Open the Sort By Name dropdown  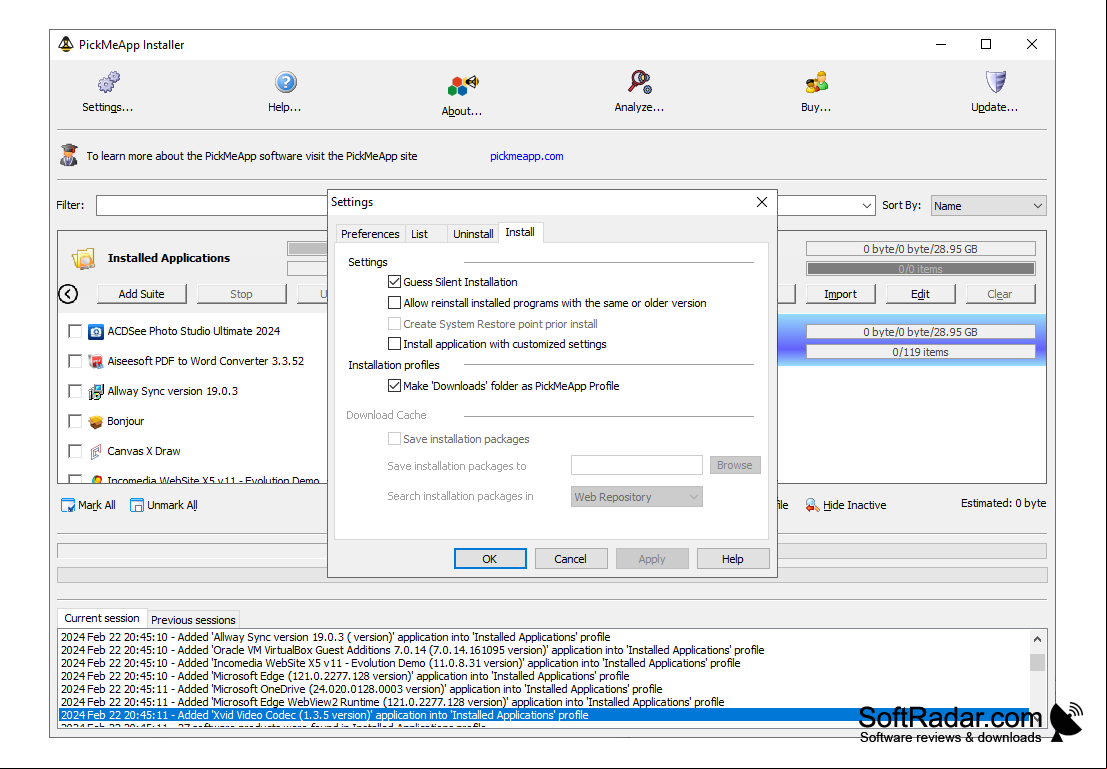click(x=988, y=205)
